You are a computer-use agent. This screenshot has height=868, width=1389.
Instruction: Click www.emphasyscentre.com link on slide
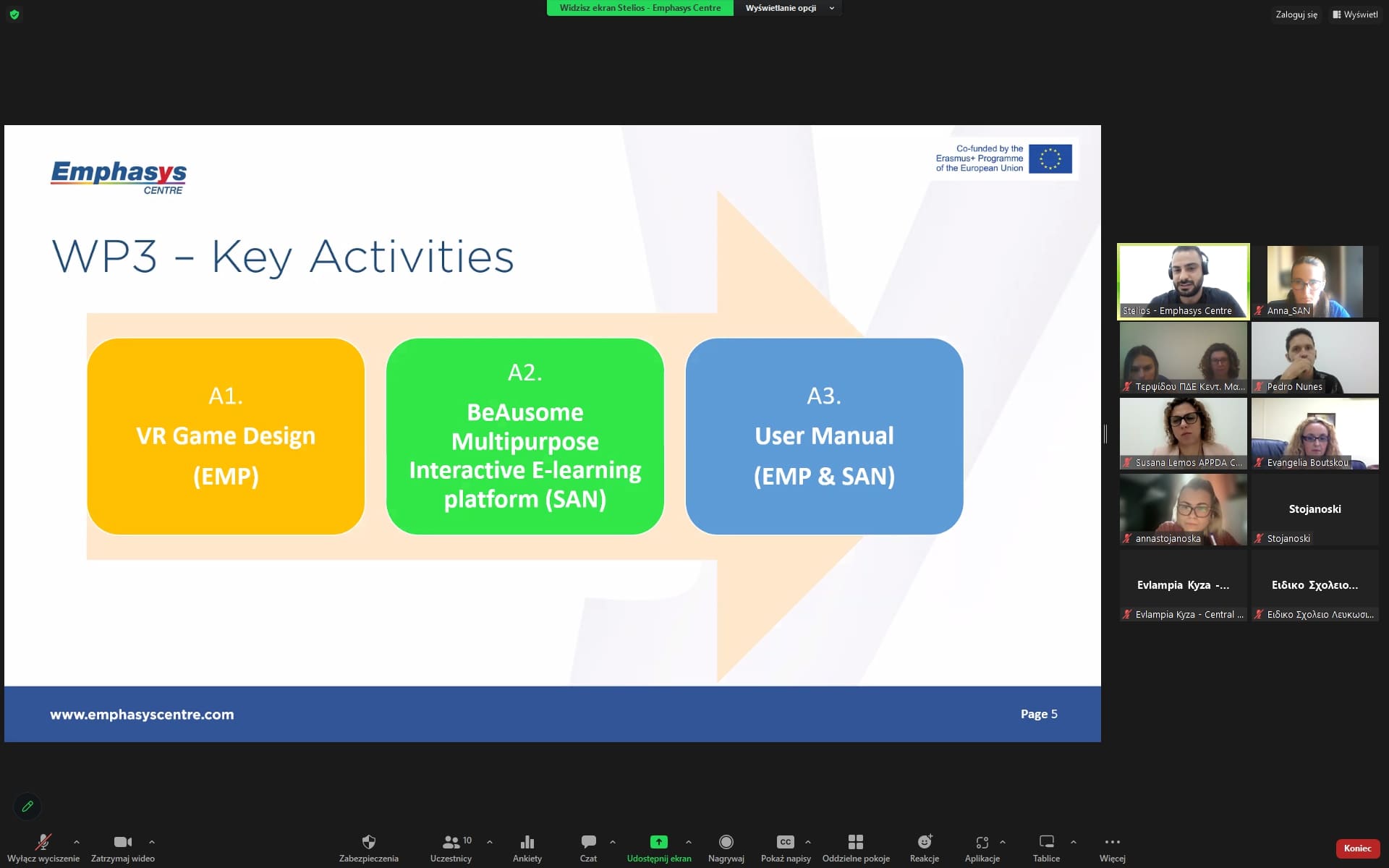point(142,715)
